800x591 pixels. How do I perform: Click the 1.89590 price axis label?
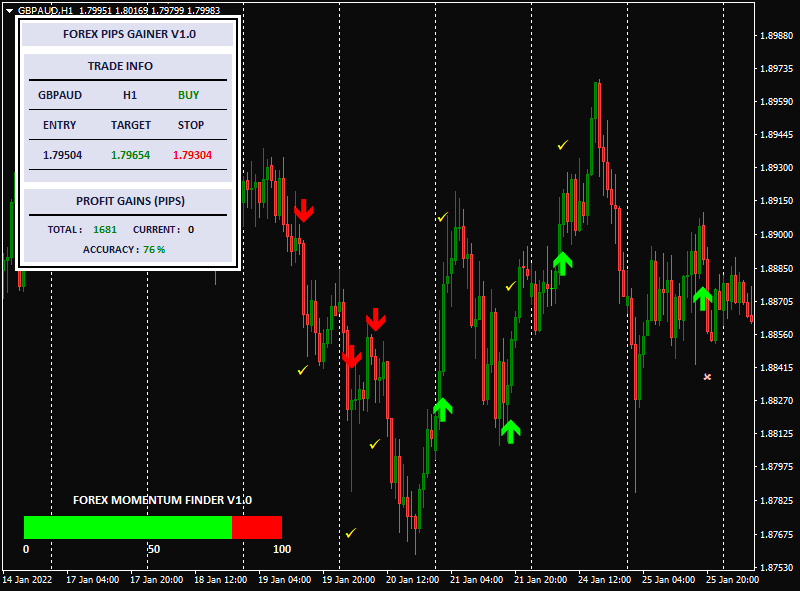776,102
